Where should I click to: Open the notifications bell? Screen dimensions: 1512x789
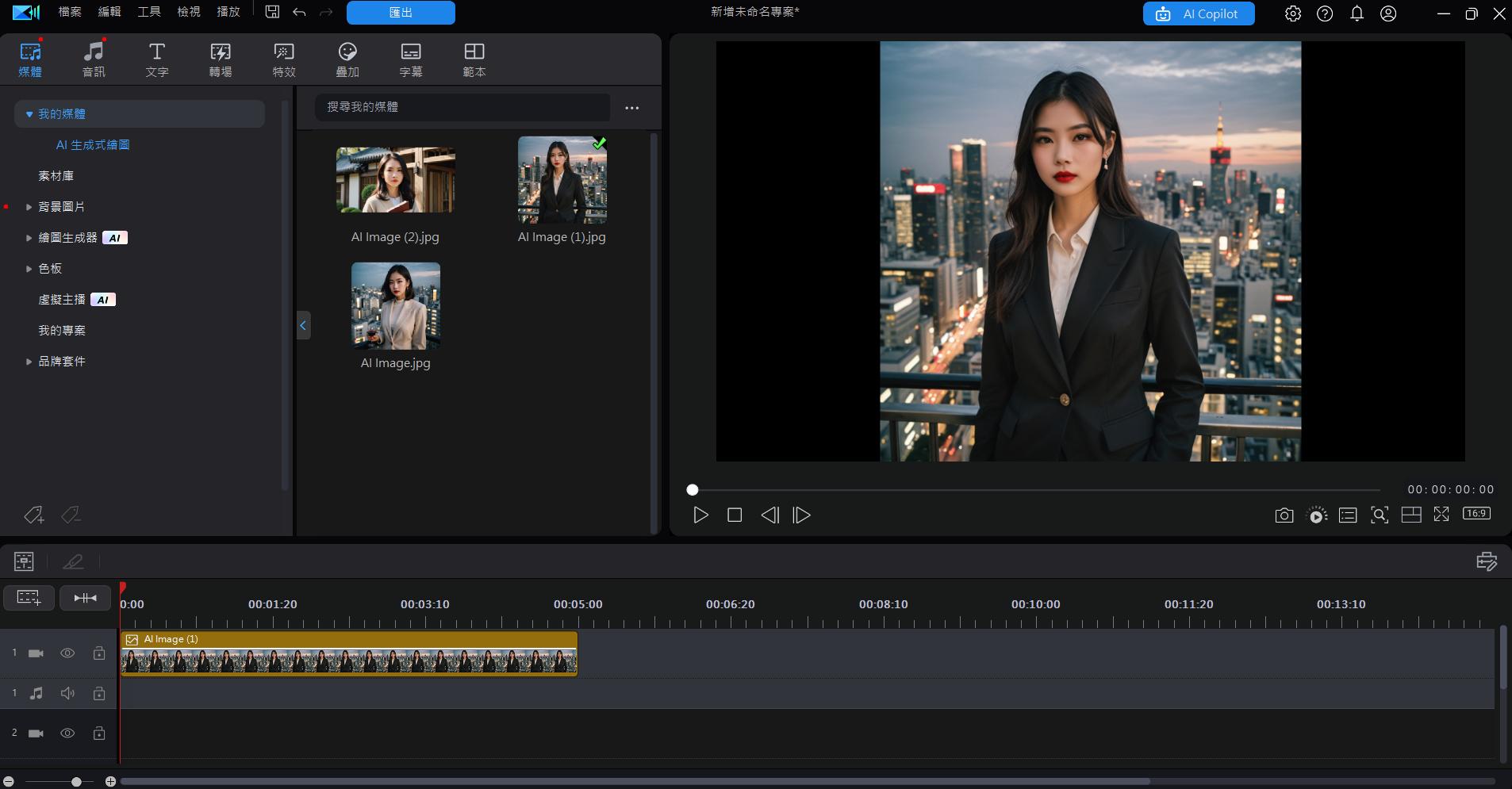(x=1357, y=13)
